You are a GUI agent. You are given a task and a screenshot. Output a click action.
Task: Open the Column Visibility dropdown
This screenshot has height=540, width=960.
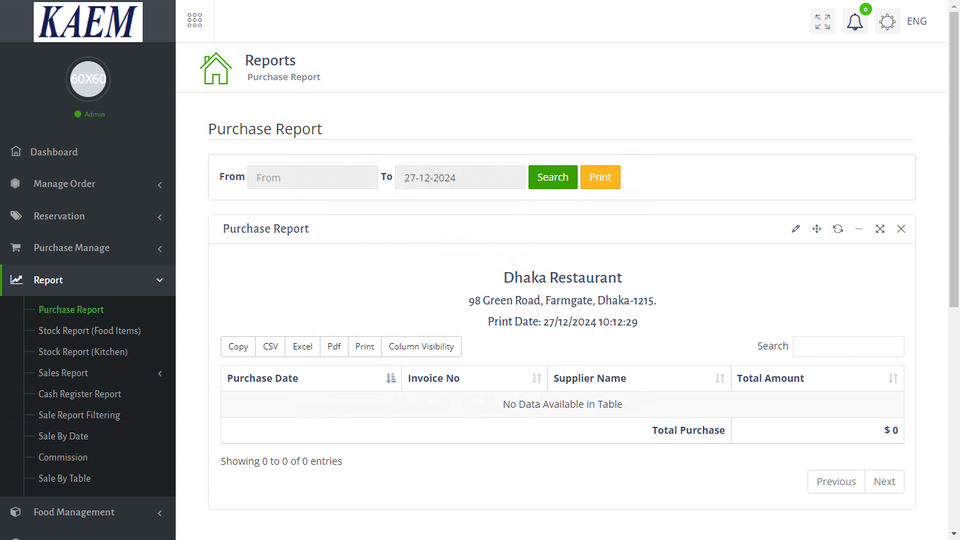tap(421, 347)
